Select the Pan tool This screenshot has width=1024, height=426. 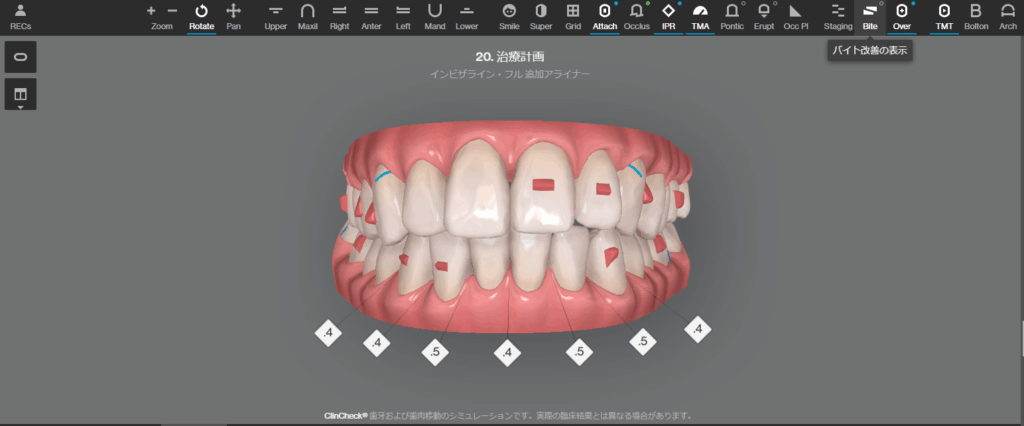tap(233, 17)
